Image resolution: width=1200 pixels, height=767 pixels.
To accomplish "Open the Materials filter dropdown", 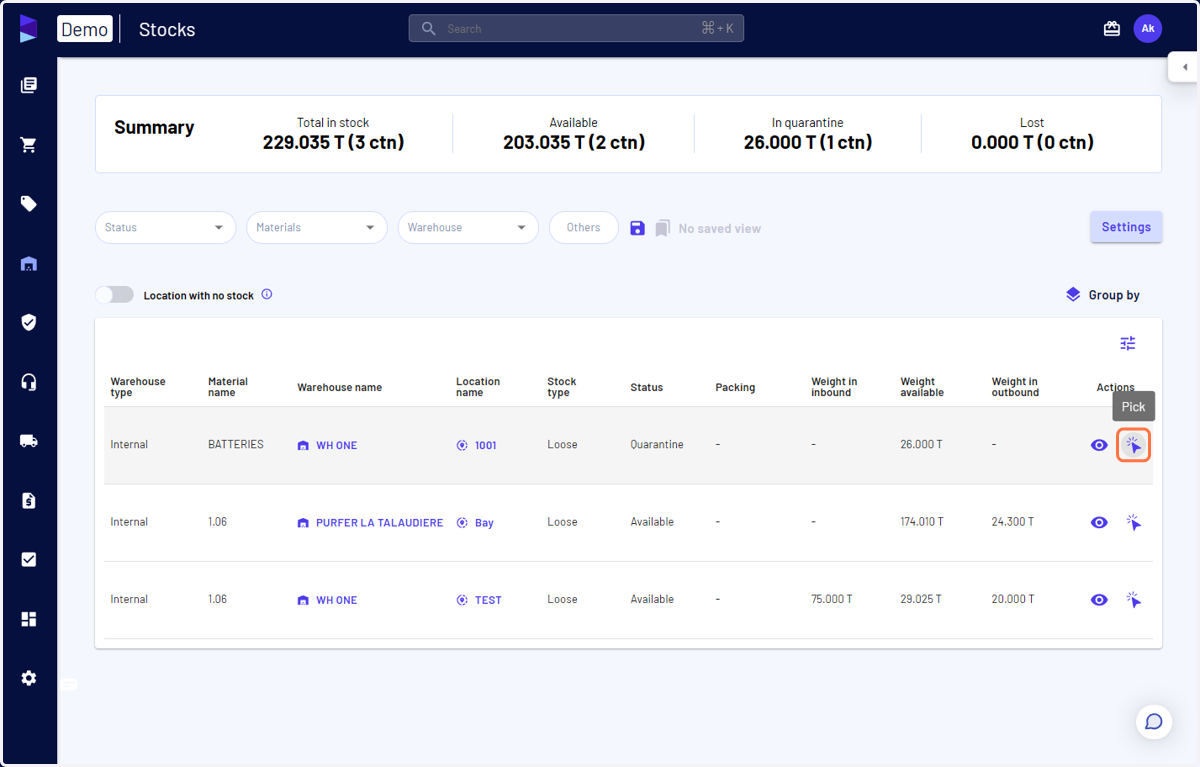I will coord(317,228).
